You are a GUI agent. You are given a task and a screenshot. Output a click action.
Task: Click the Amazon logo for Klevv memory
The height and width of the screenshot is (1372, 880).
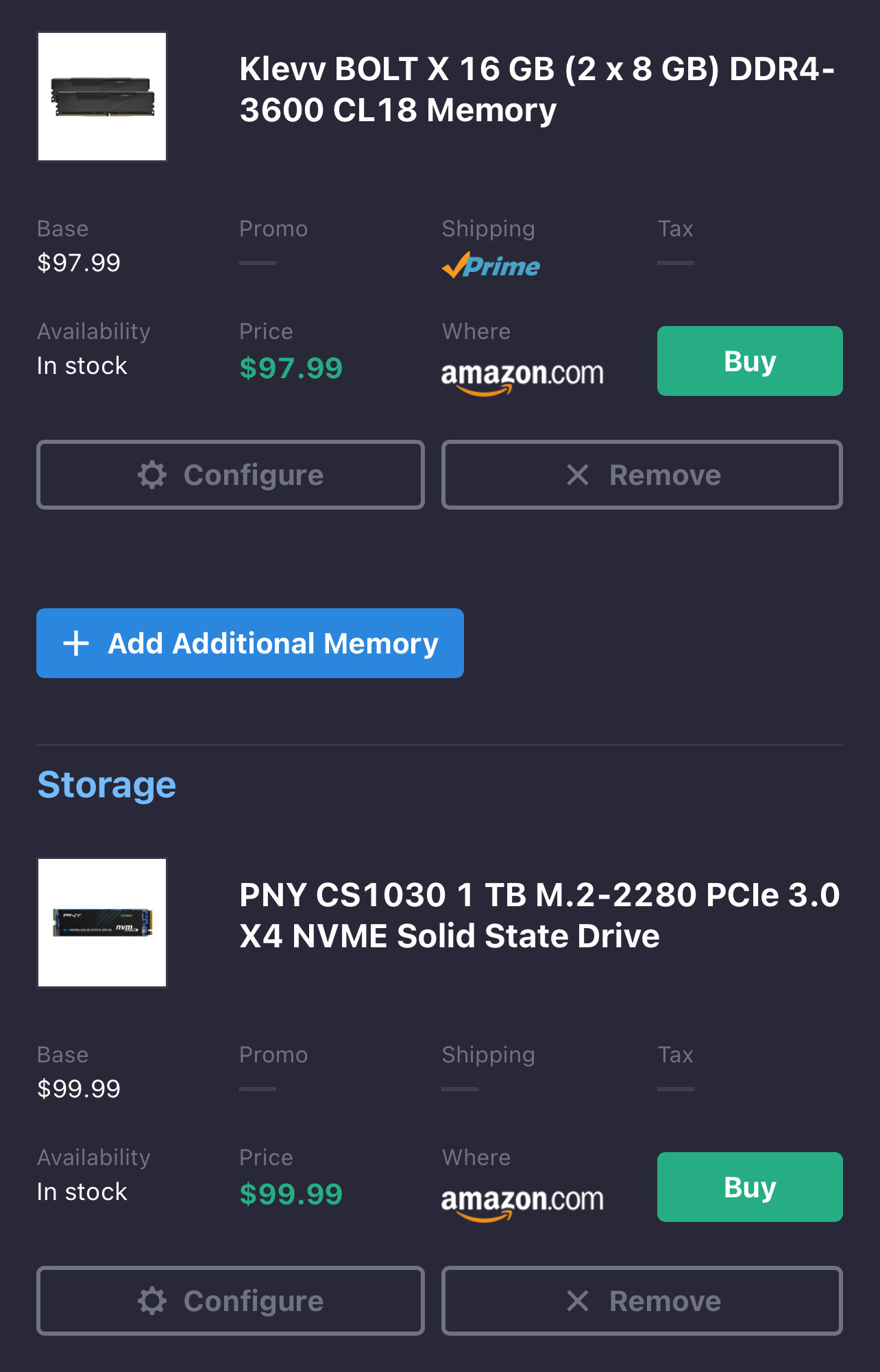[x=522, y=376]
